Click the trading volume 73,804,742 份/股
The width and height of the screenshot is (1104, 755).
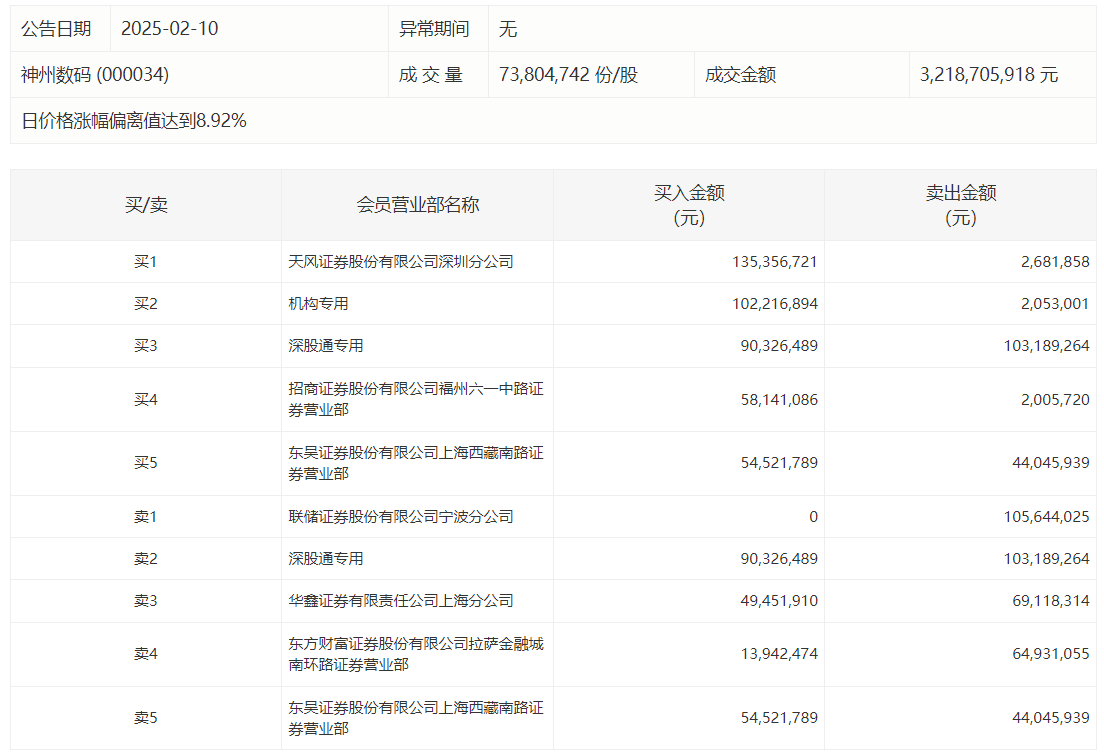pyautogui.click(x=567, y=75)
